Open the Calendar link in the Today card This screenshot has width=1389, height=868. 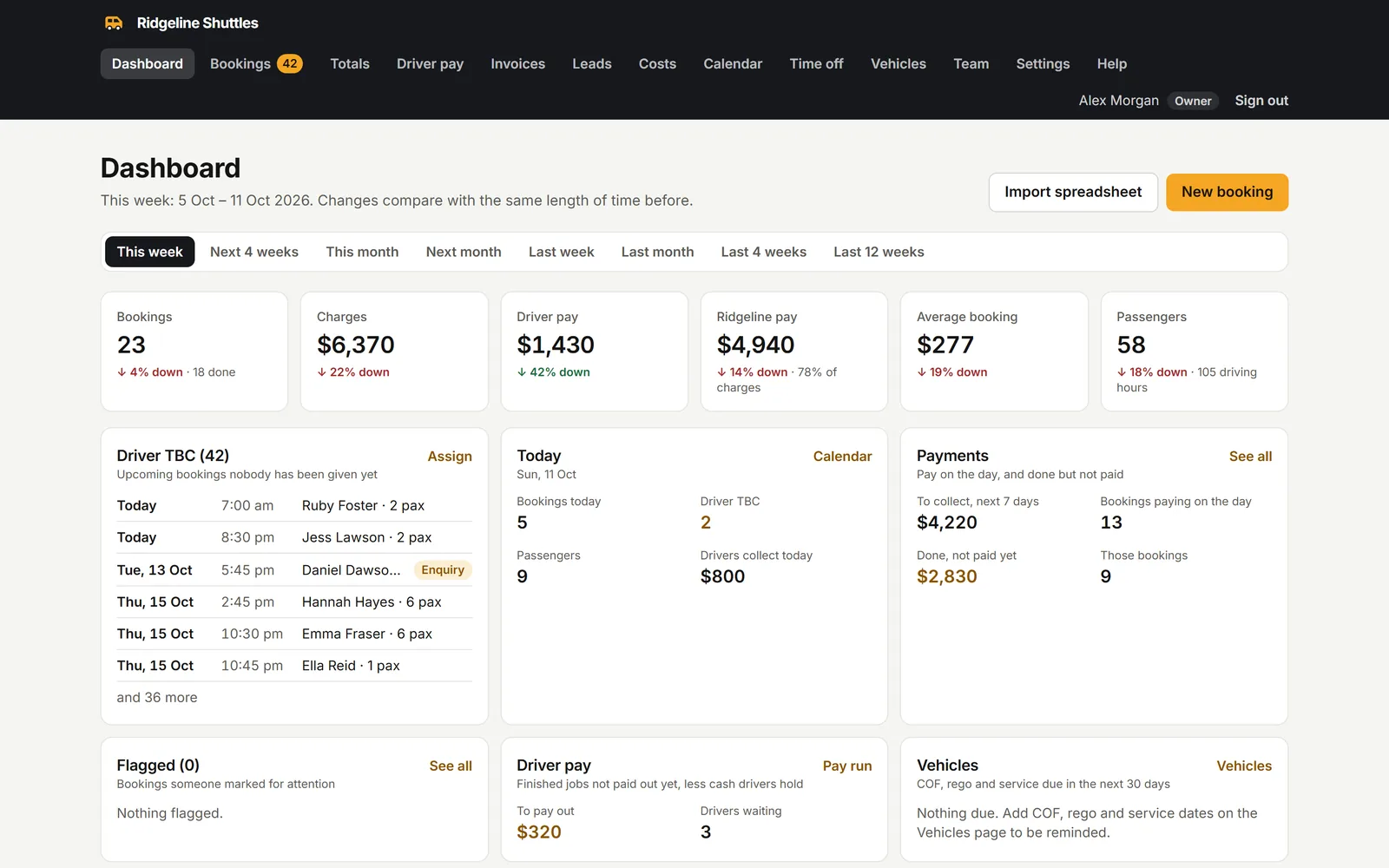842,457
